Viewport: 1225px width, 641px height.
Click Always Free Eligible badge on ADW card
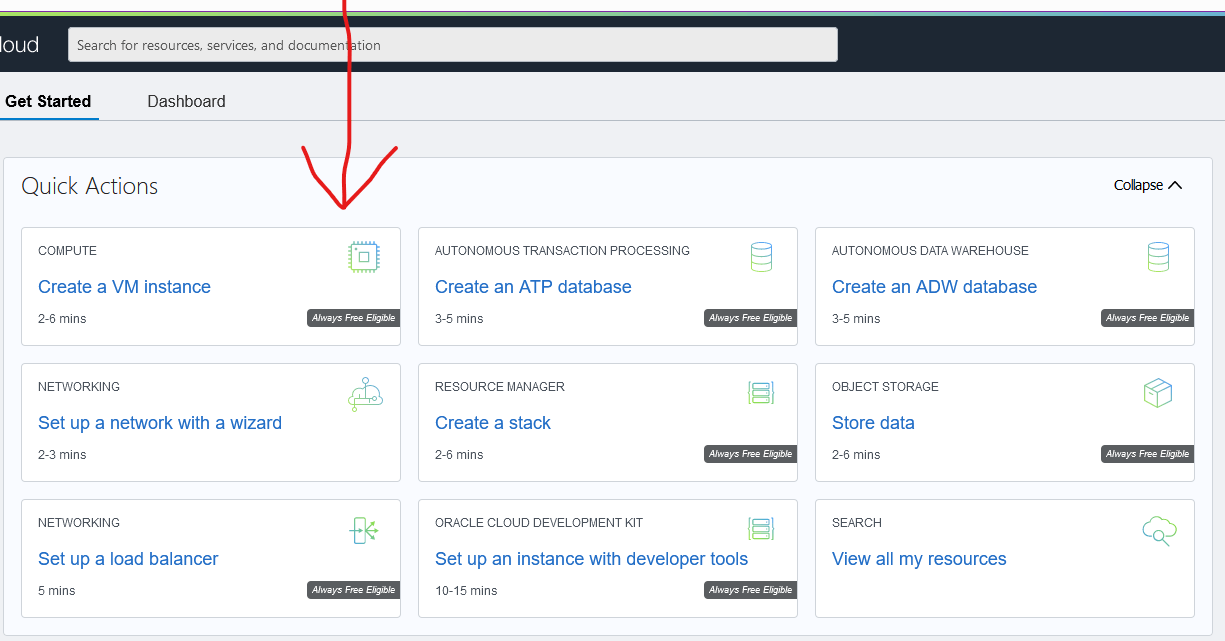(x=1147, y=318)
